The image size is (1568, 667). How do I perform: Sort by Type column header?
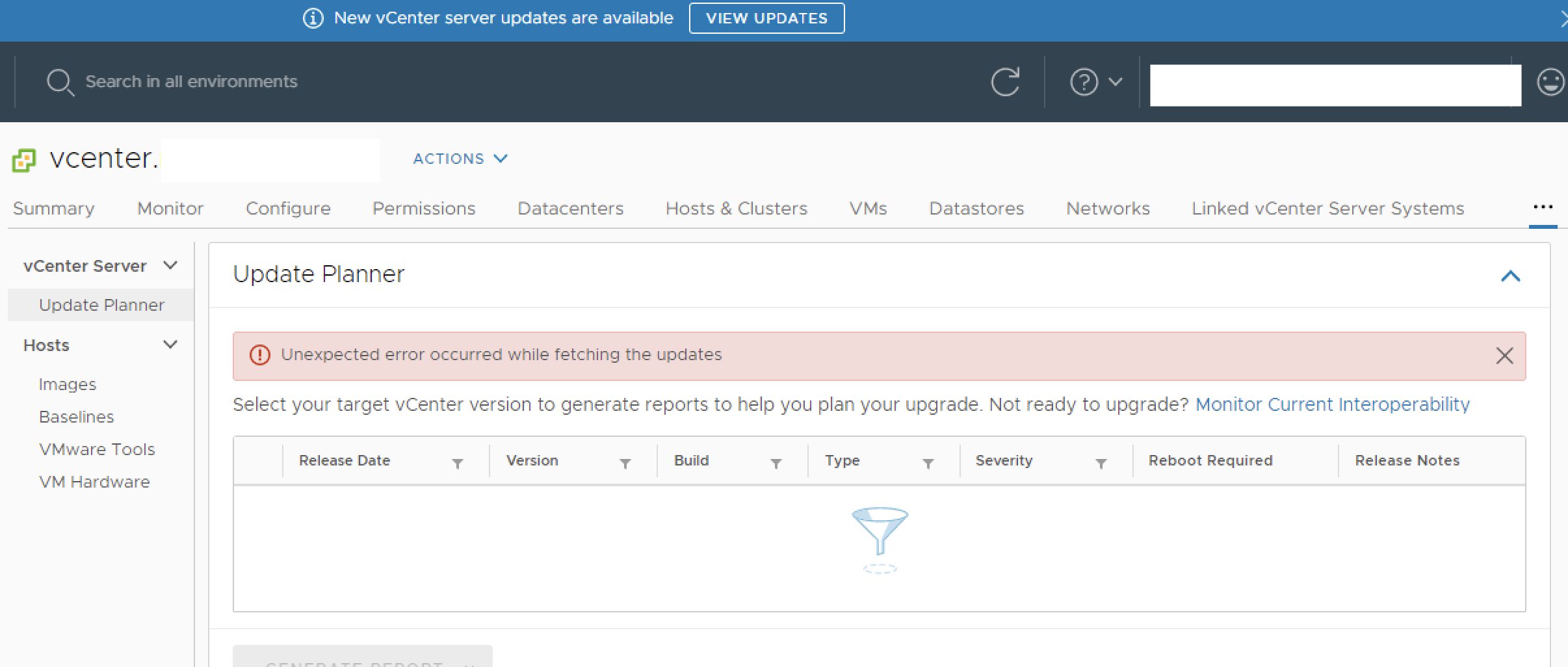click(843, 460)
